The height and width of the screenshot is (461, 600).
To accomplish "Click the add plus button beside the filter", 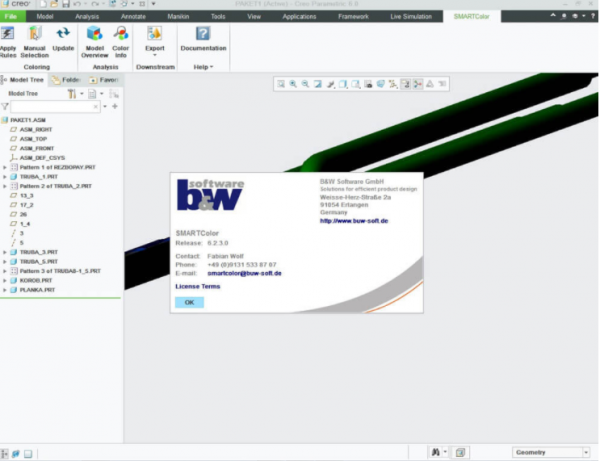I will click(115, 106).
